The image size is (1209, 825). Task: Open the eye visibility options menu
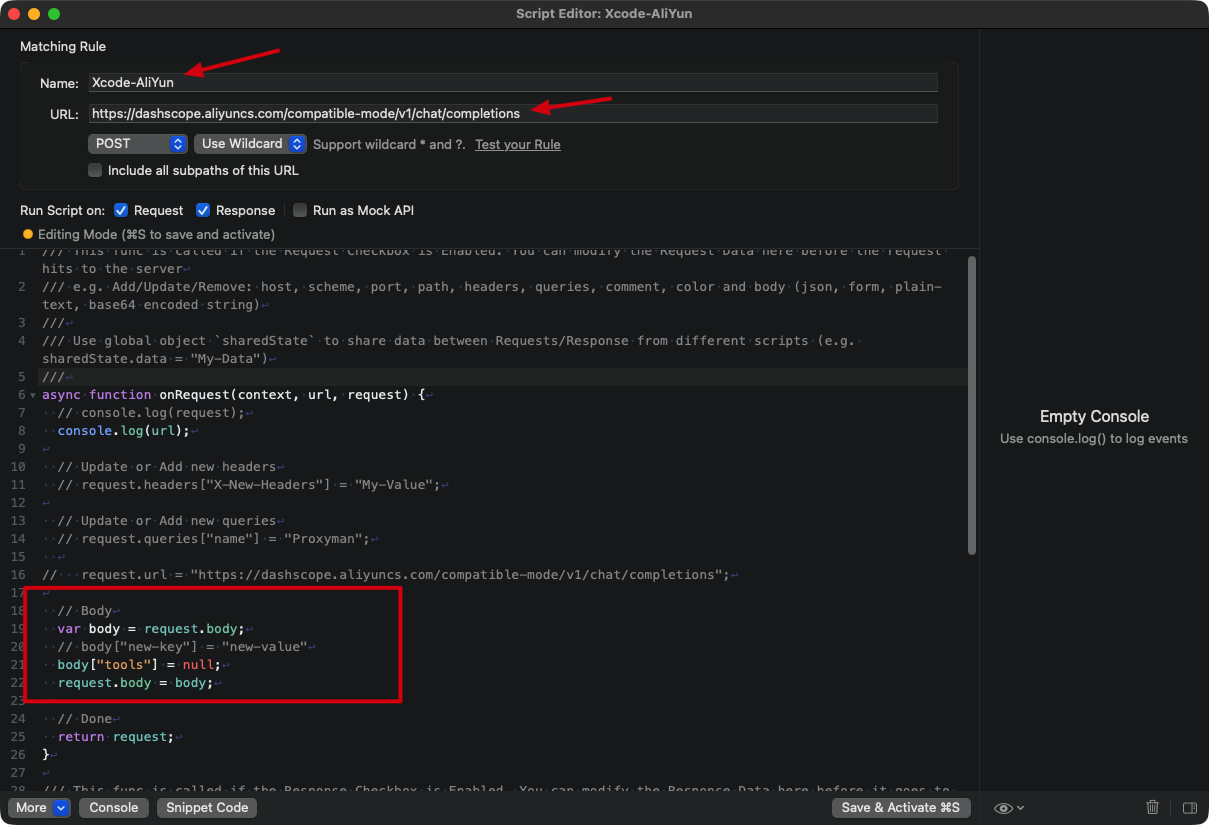(1009, 807)
